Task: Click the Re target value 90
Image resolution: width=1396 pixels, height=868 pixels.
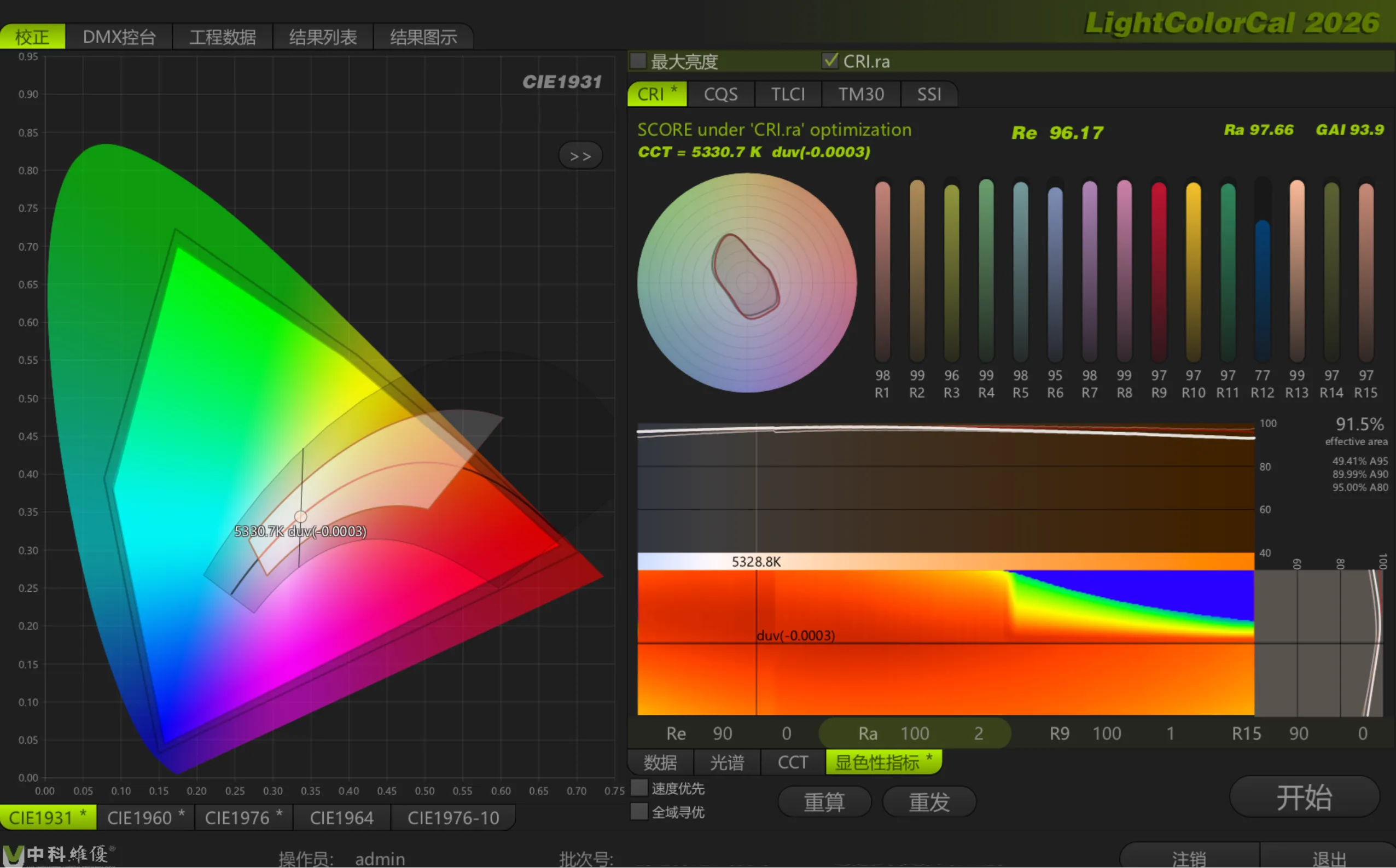Action: (x=722, y=733)
